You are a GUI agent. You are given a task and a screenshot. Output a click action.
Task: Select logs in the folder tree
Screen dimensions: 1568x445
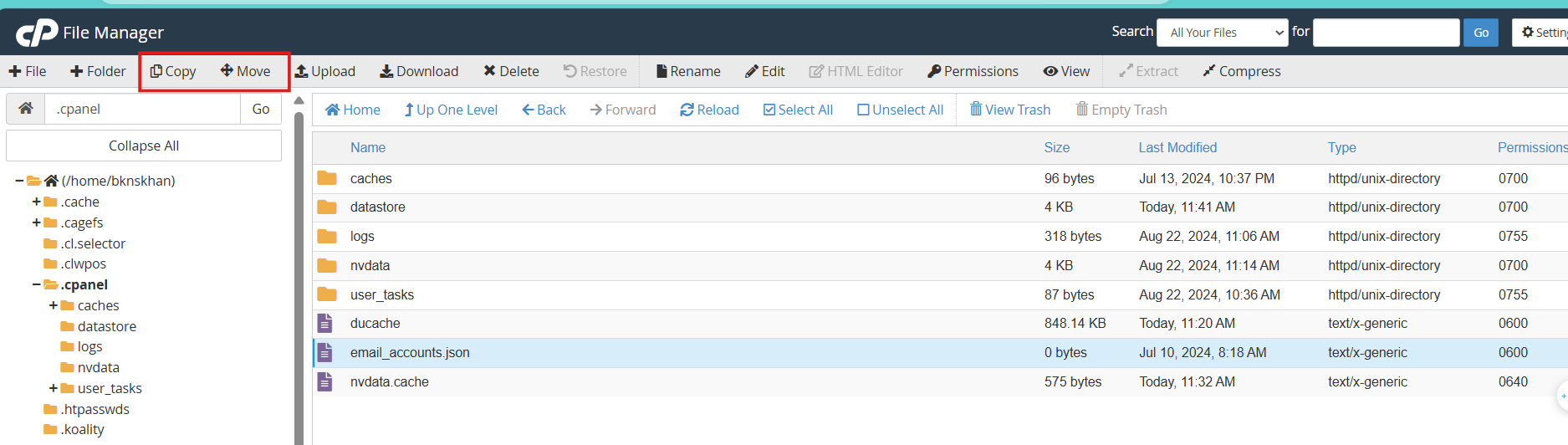89,346
